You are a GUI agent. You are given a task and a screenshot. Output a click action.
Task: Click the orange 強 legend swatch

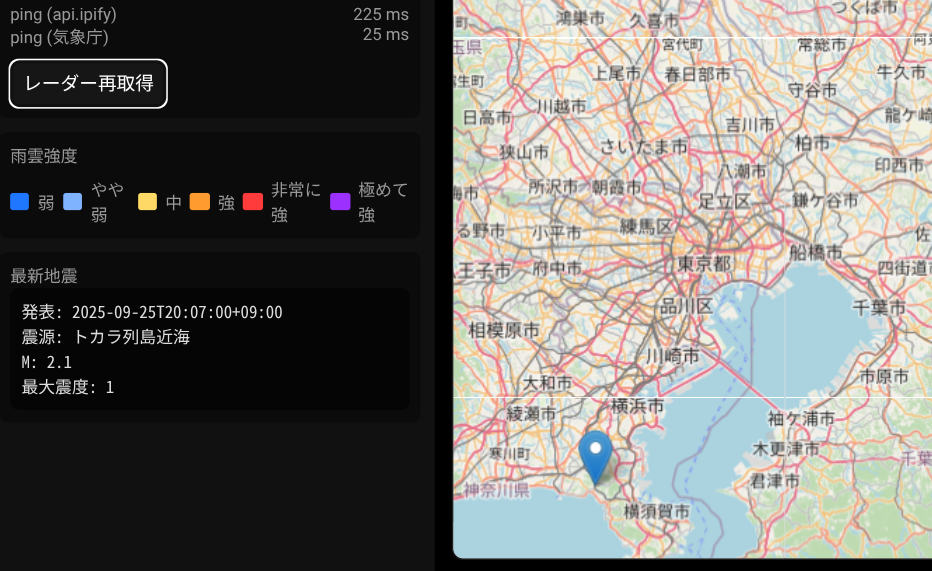click(x=199, y=202)
